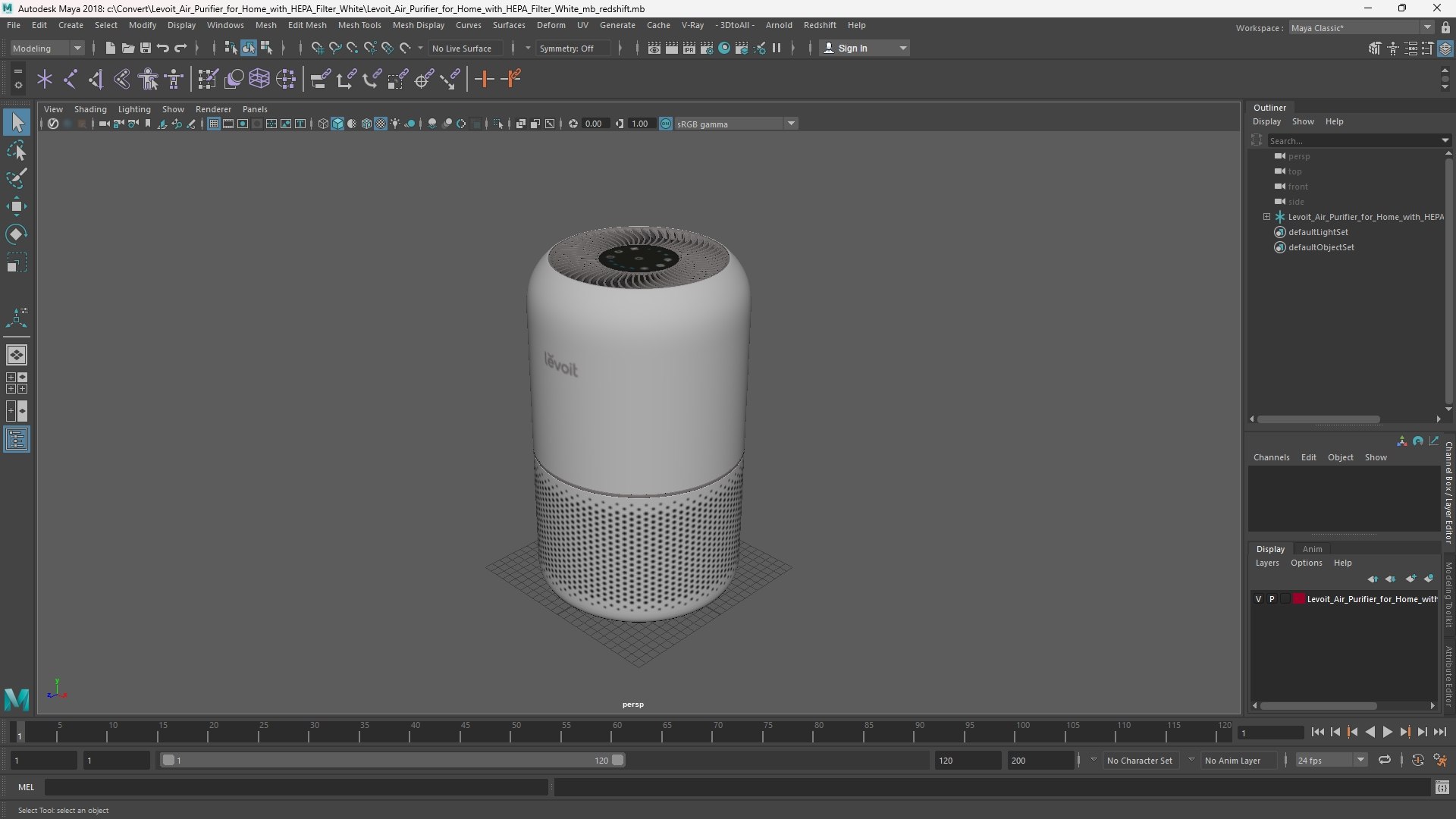Click the MEL command input line
Viewport: 1456px width, 819px height.
pyautogui.click(x=296, y=787)
